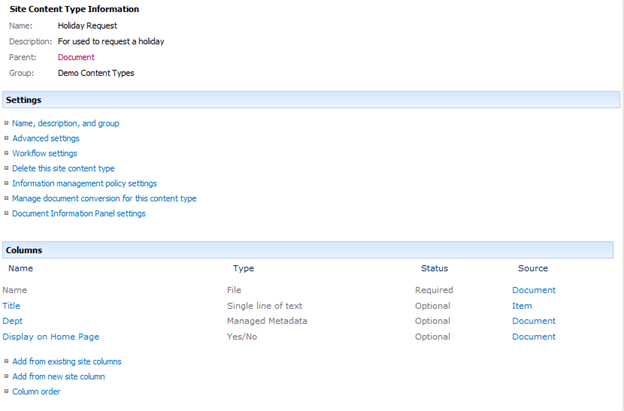The width and height of the screenshot is (624, 411).
Task: Open Document source for Display on Home Page
Action: (533, 337)
